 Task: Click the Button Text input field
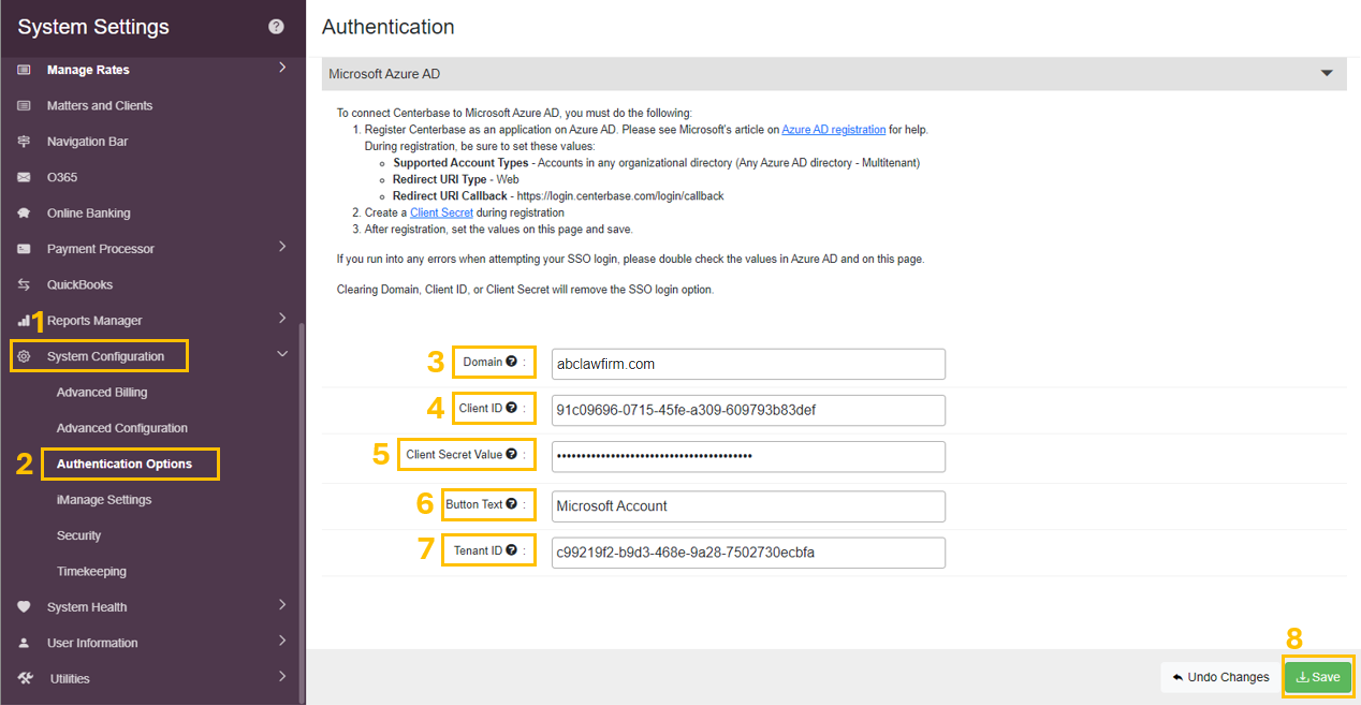click(x=748, y=506)
